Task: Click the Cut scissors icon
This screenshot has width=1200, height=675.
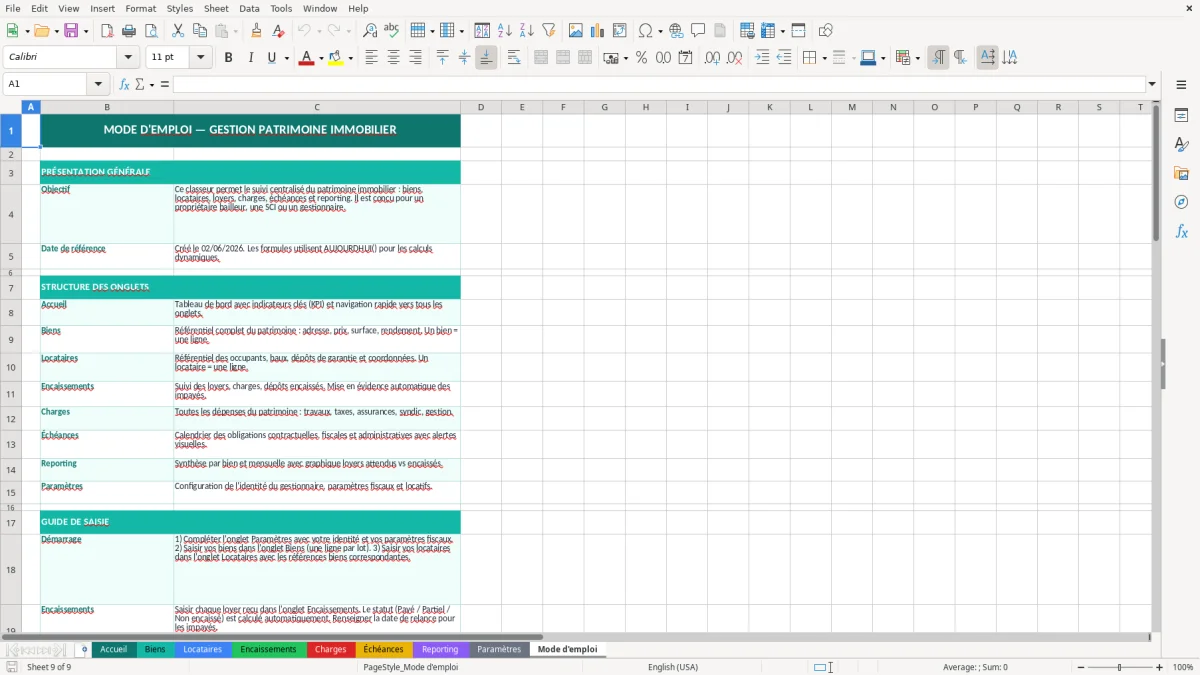Action: (x=178, y=31)
